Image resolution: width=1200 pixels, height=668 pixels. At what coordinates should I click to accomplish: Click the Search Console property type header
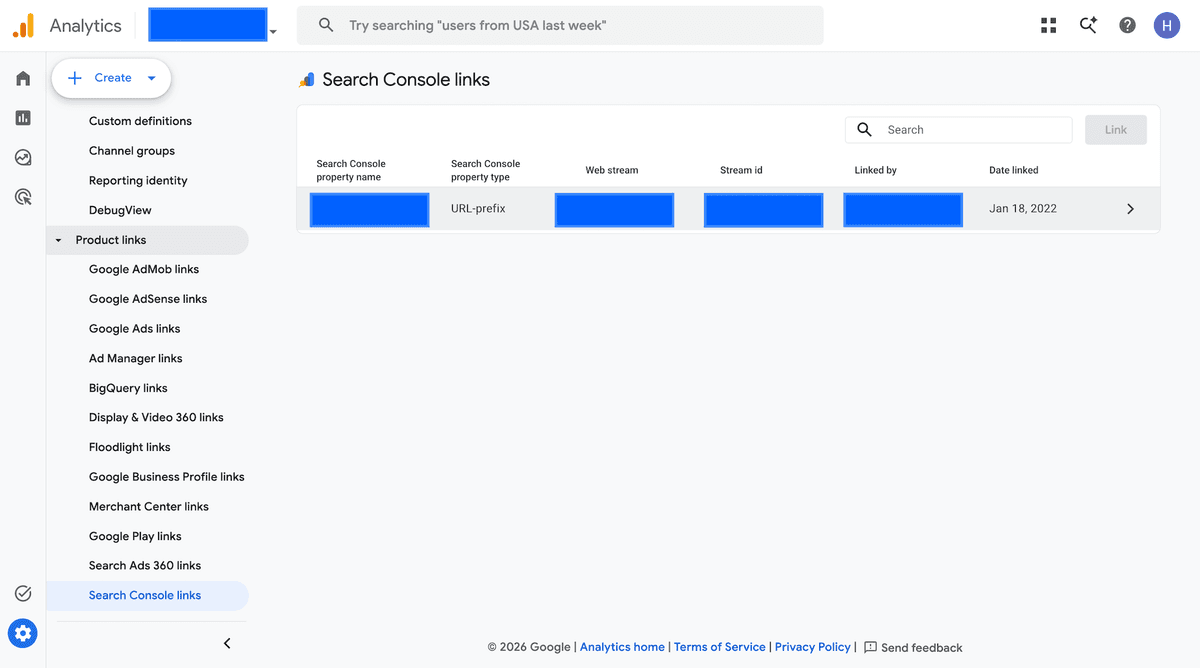tap(485, 170)
